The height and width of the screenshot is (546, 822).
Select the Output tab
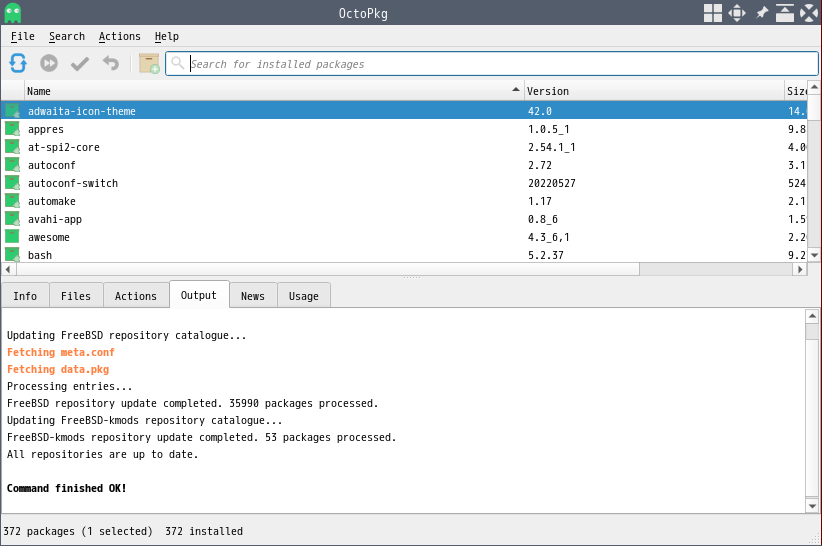pos(199,295)
